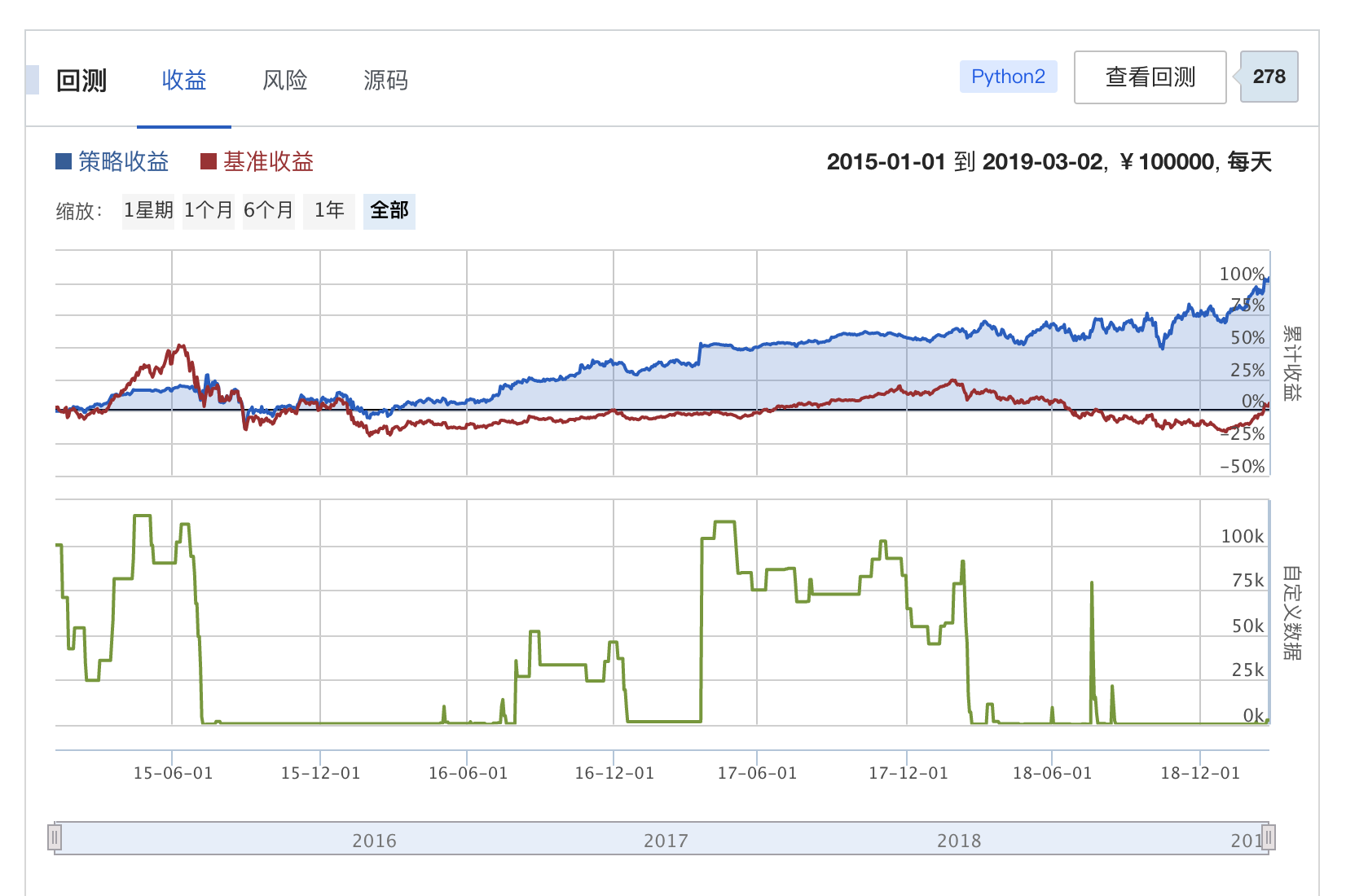
Task: Click the 278 count badge
Action: click(x=1269, y=77)
